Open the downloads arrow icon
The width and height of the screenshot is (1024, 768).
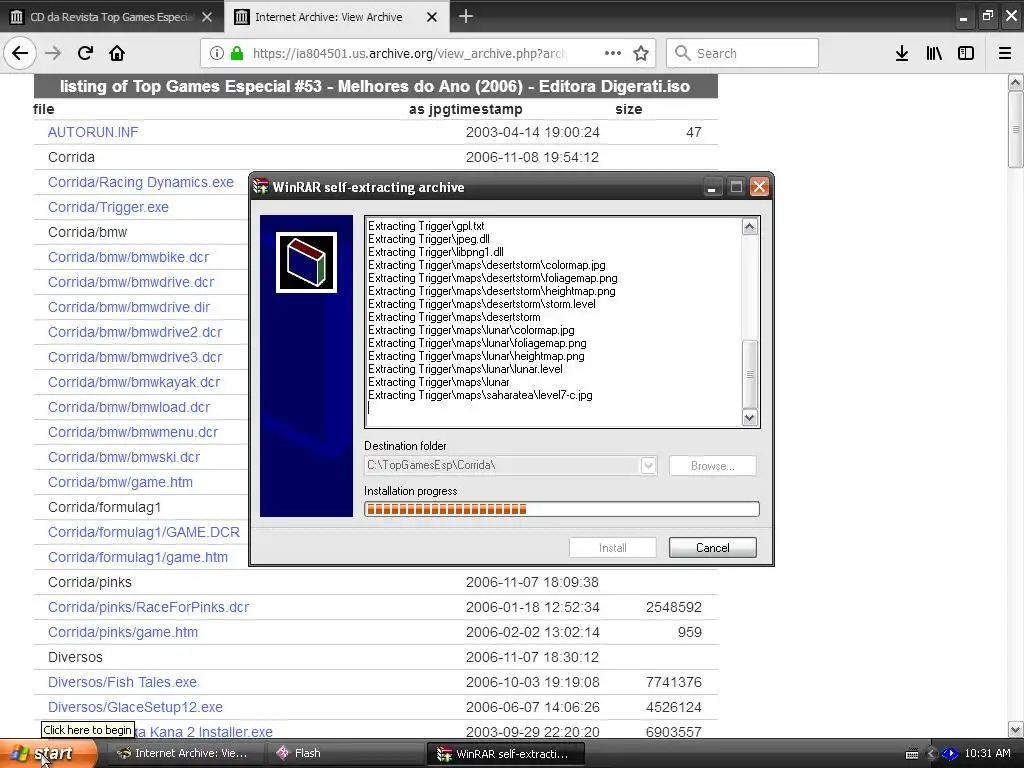click(x=902, y=53)
